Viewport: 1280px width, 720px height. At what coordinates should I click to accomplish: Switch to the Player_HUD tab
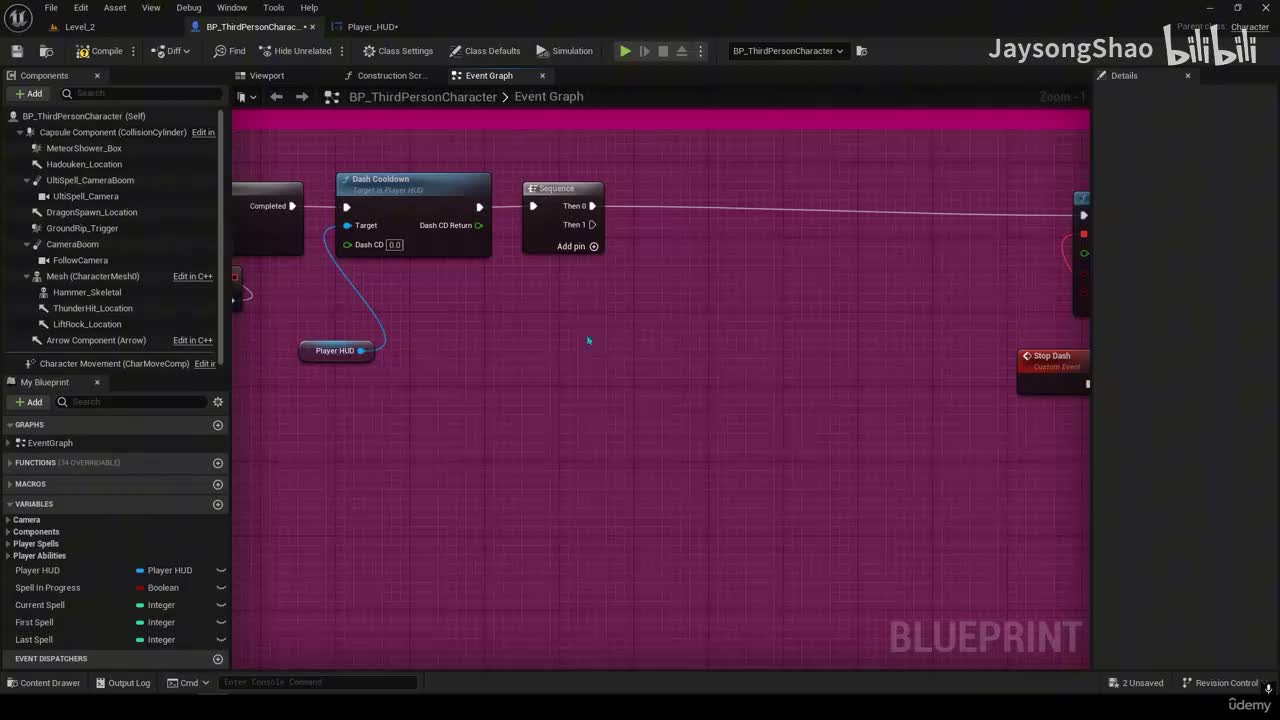[372, 27]
